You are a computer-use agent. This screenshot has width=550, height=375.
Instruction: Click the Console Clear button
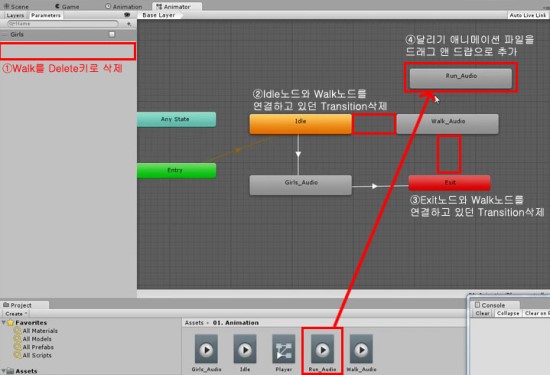pyautogui.click(x=482, y=313)
